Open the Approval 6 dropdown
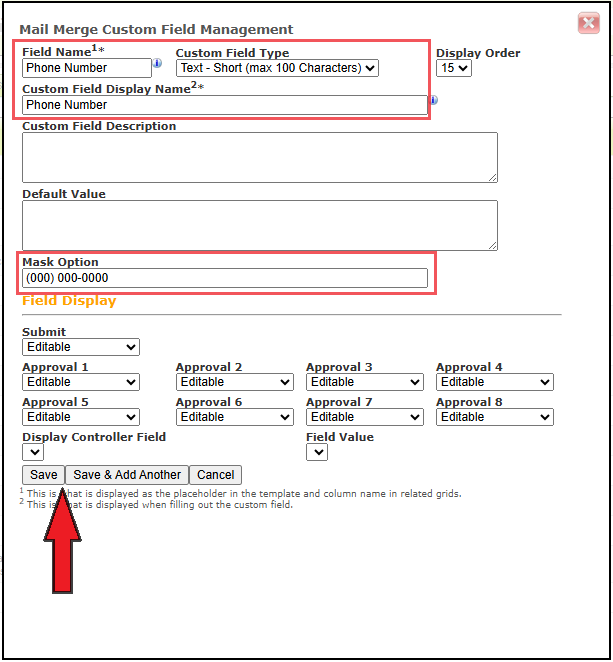613x662 pixels. click(234, 417)
